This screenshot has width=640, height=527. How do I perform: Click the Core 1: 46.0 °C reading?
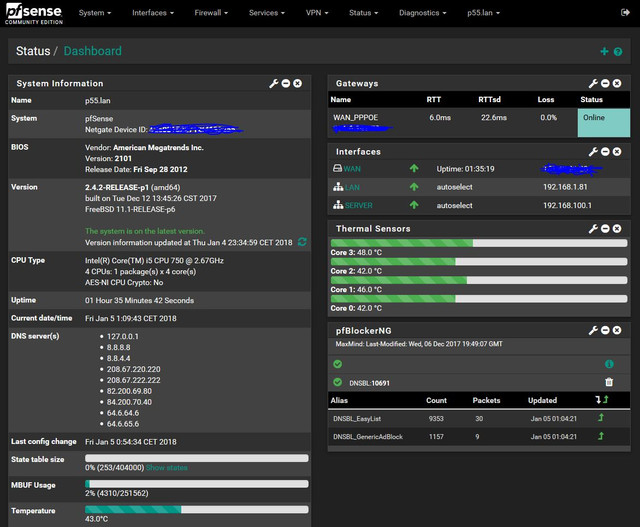[356, 289]
